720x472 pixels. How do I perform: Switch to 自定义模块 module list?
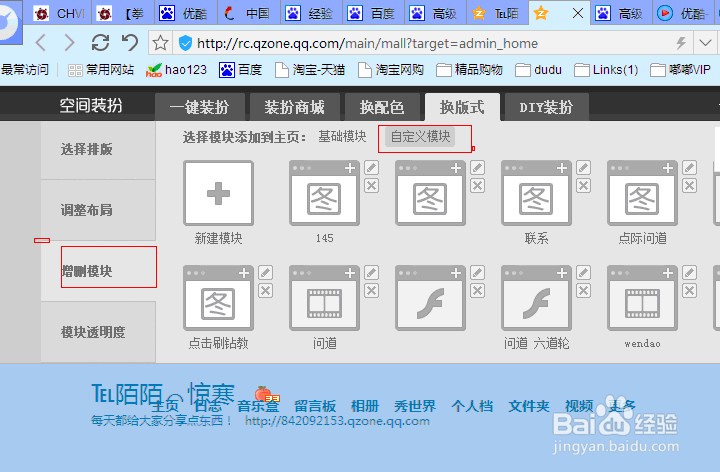pos(420,136)
